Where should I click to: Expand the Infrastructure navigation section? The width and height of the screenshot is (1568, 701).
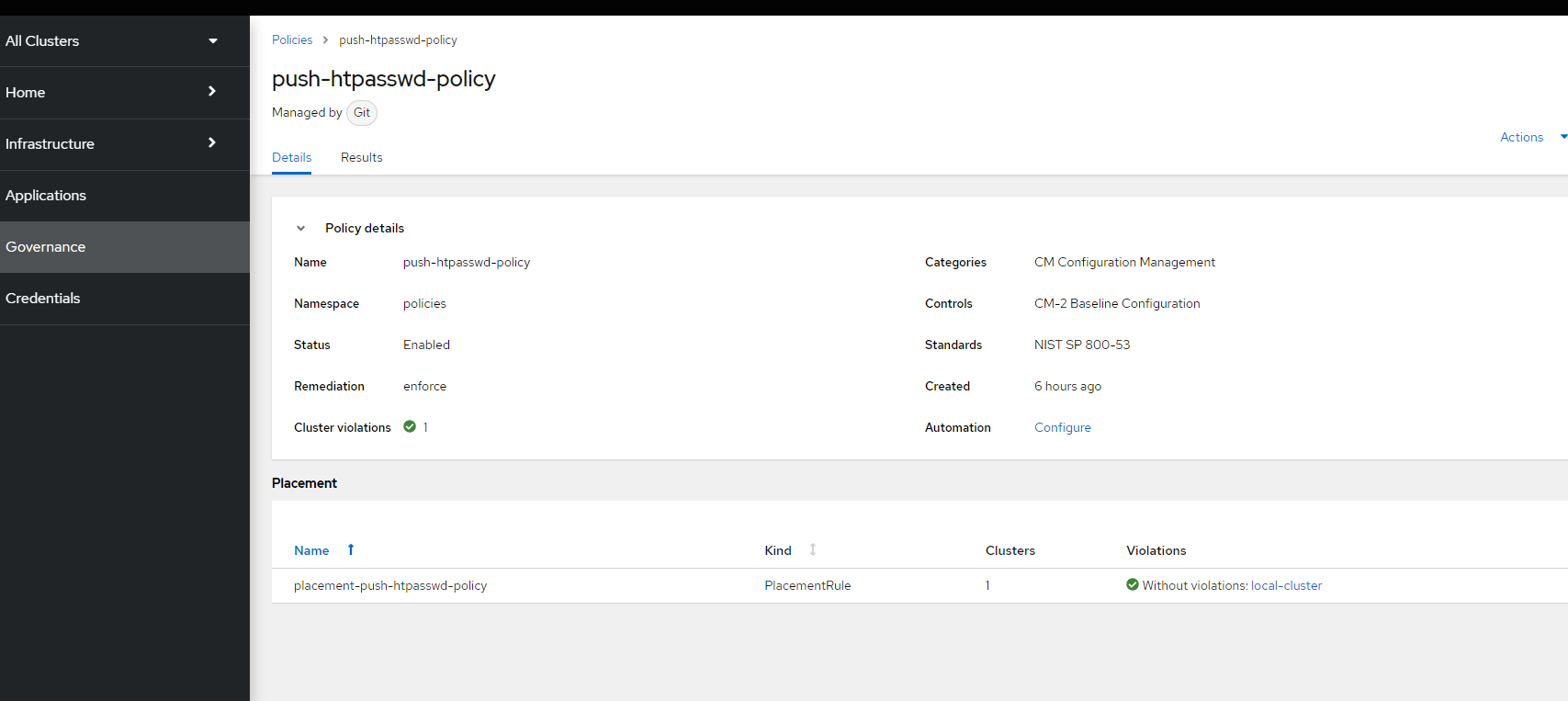124,144
